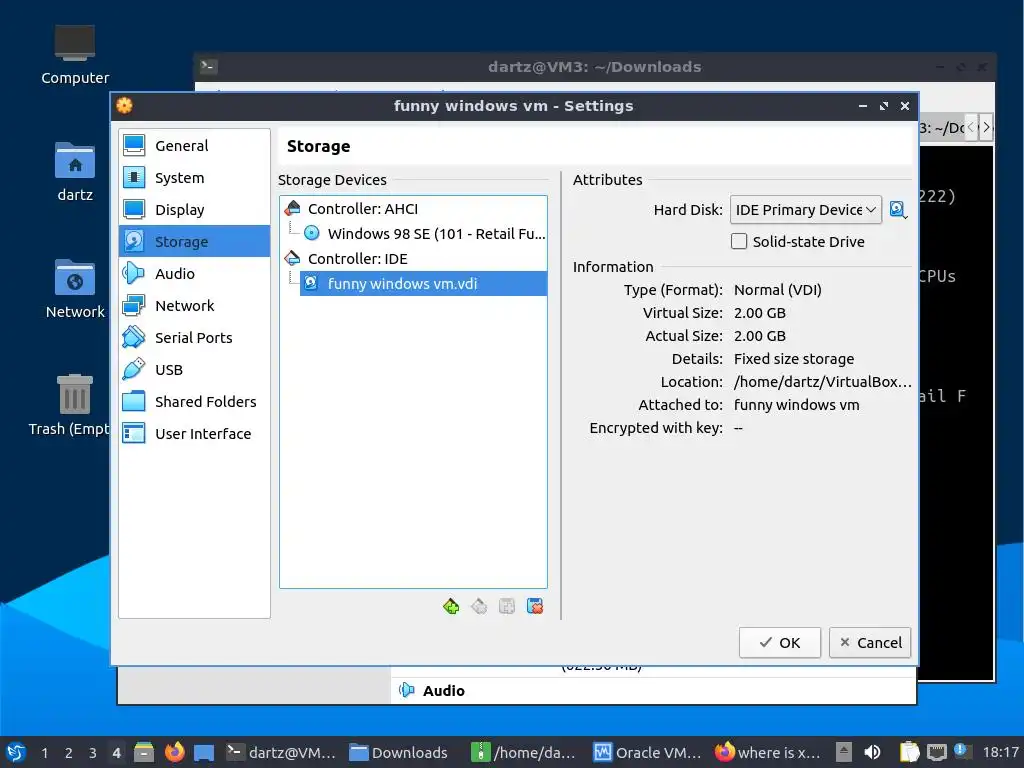Dismiss the dialog with Cancel button

point(870,643)
